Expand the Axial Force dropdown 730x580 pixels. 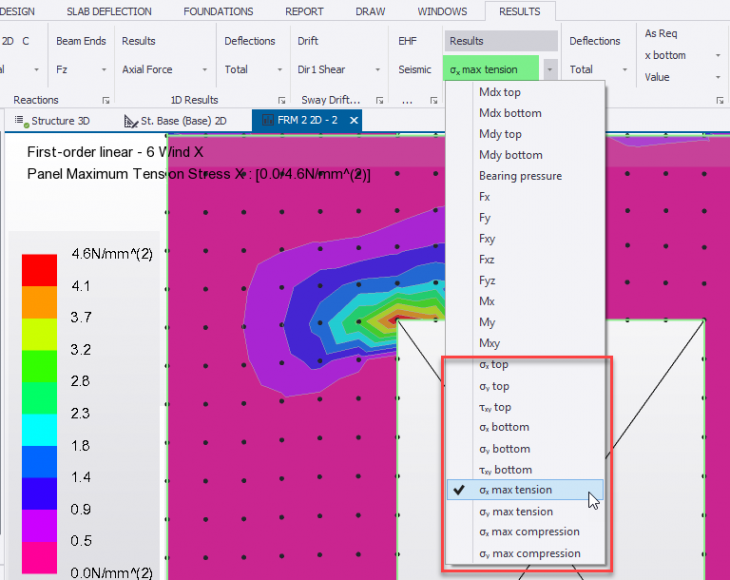204,70
